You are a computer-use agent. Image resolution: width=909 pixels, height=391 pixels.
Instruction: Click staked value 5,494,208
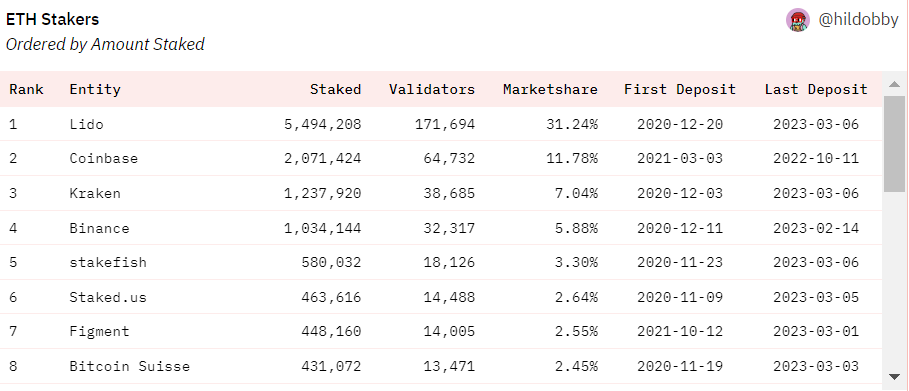323,124
